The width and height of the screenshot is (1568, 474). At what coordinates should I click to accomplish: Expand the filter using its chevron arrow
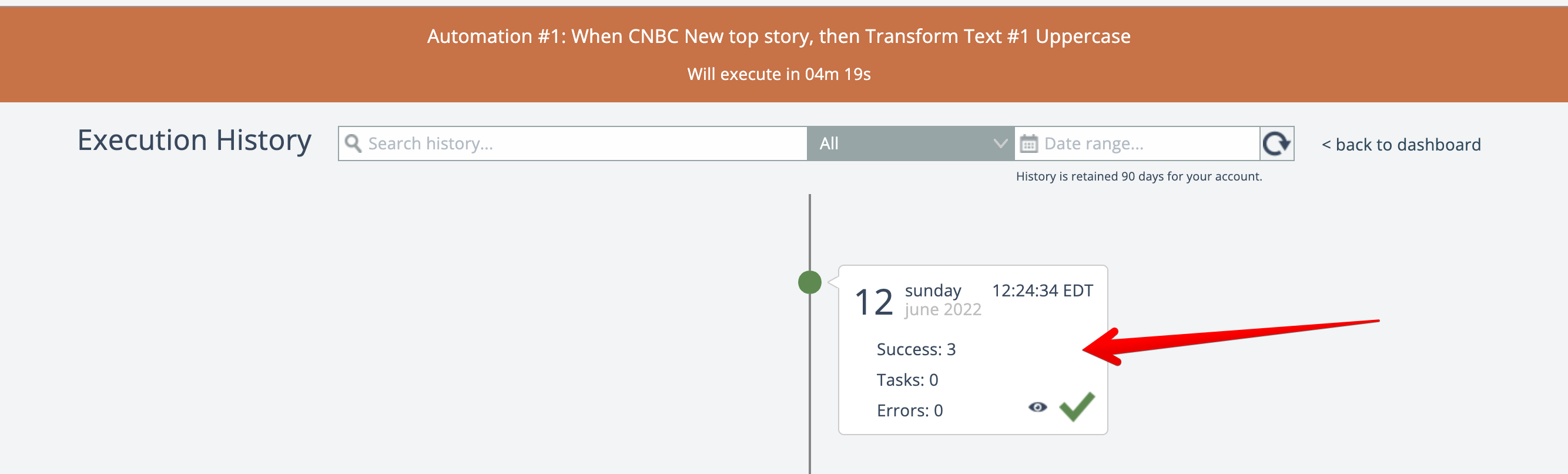1000,143
